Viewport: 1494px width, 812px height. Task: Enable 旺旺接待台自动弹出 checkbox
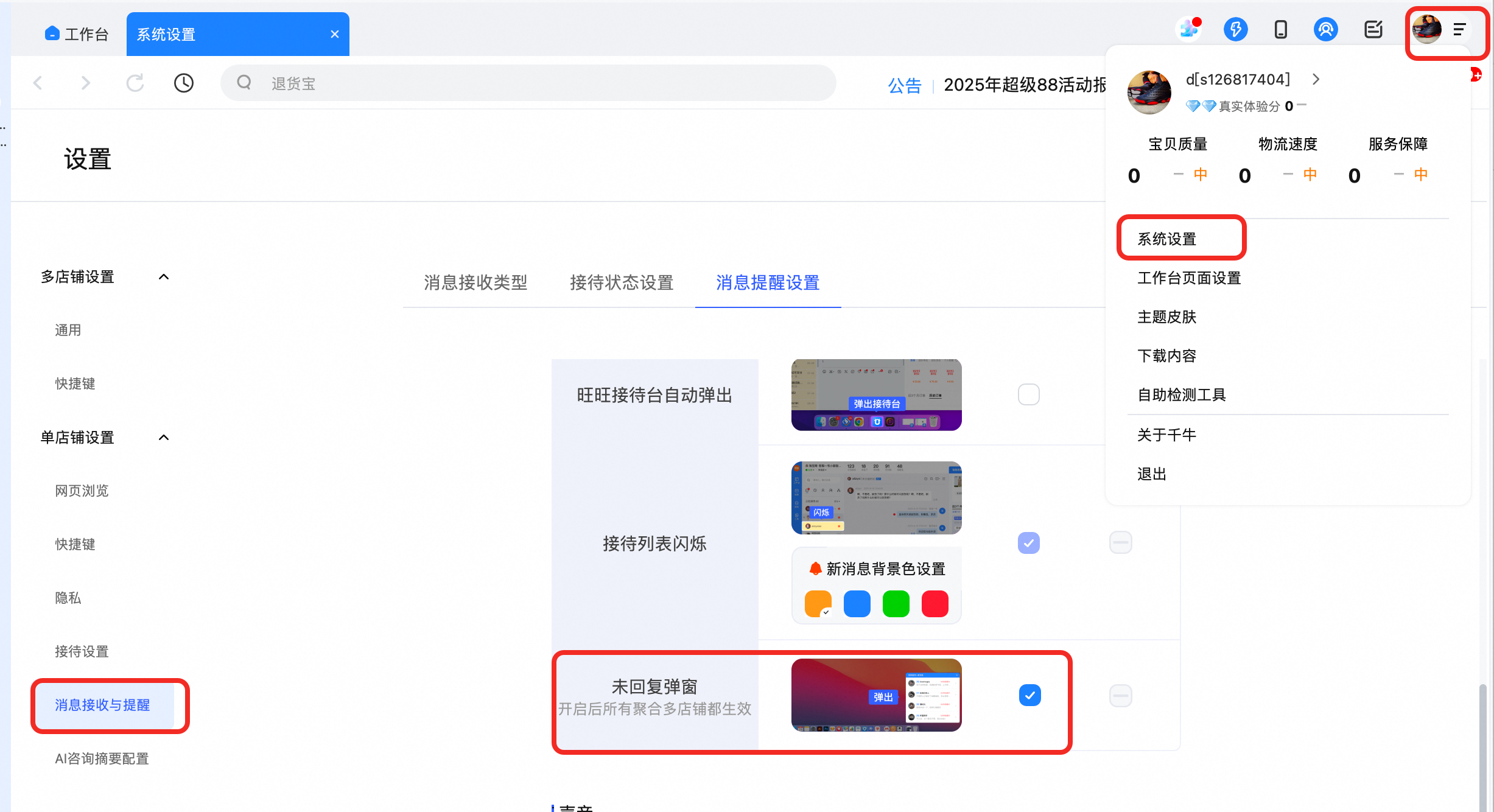1028,394
